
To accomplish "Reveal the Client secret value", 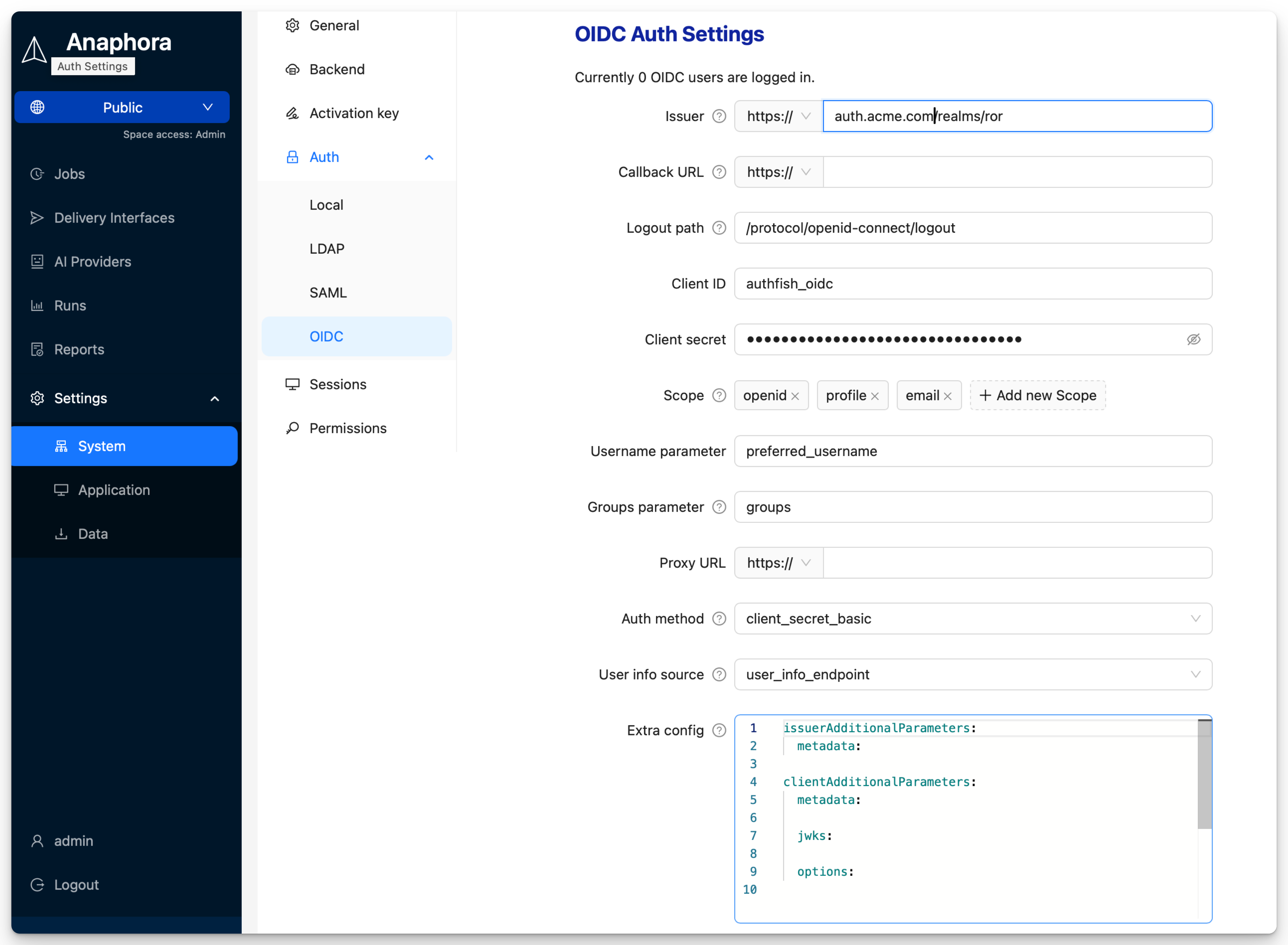I will point(1194,339).
